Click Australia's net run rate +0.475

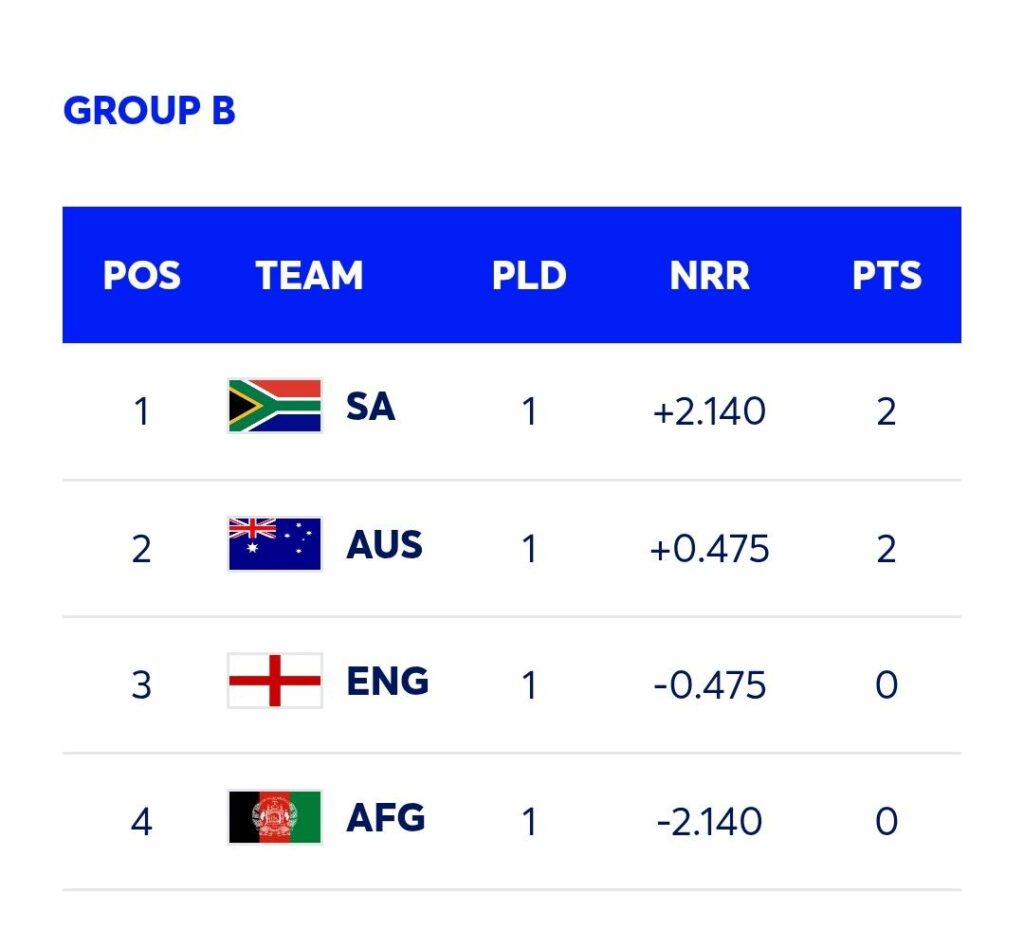click(x=709, y=548)
